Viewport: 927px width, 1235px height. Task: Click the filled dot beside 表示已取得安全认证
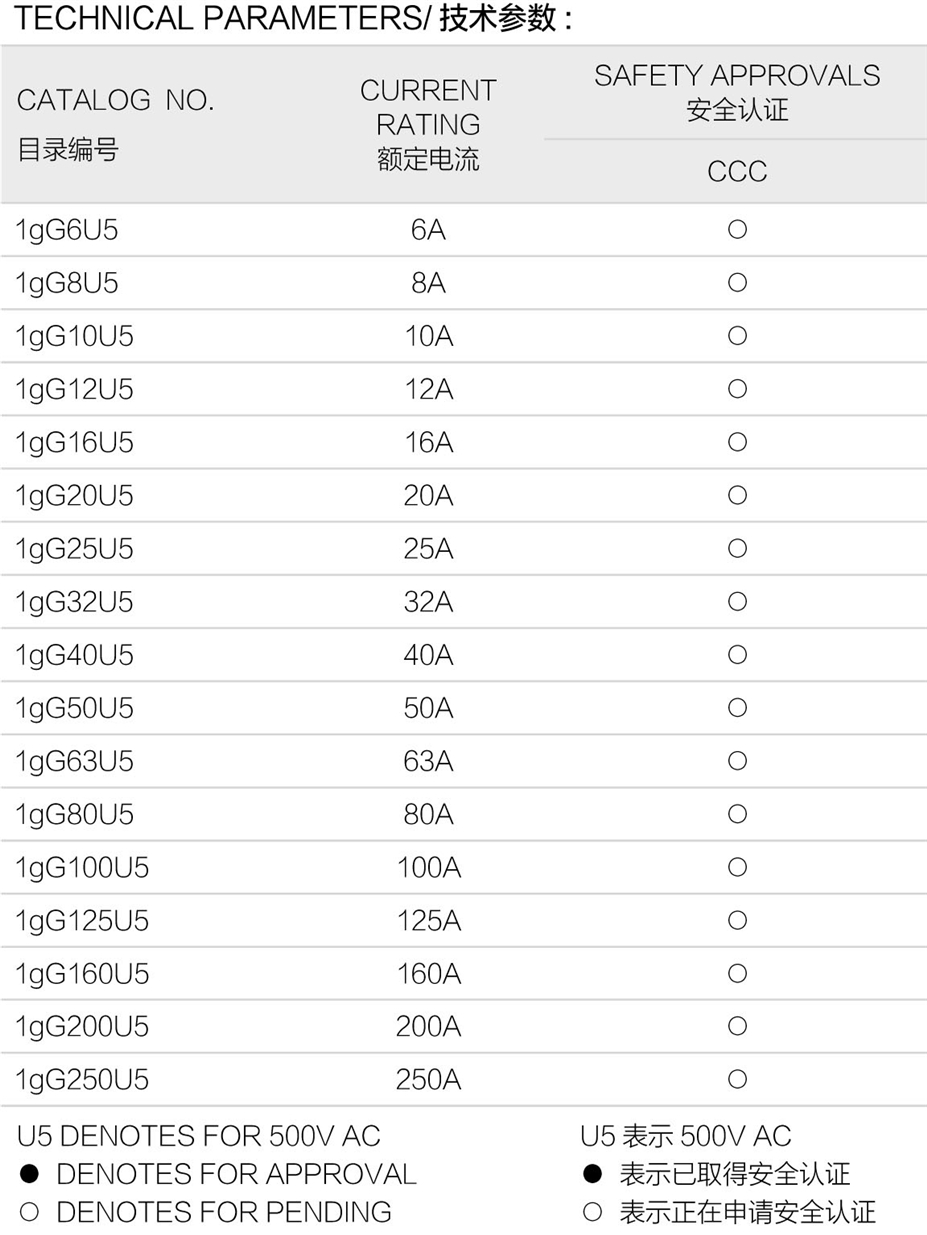click(x=593, y=1174)
